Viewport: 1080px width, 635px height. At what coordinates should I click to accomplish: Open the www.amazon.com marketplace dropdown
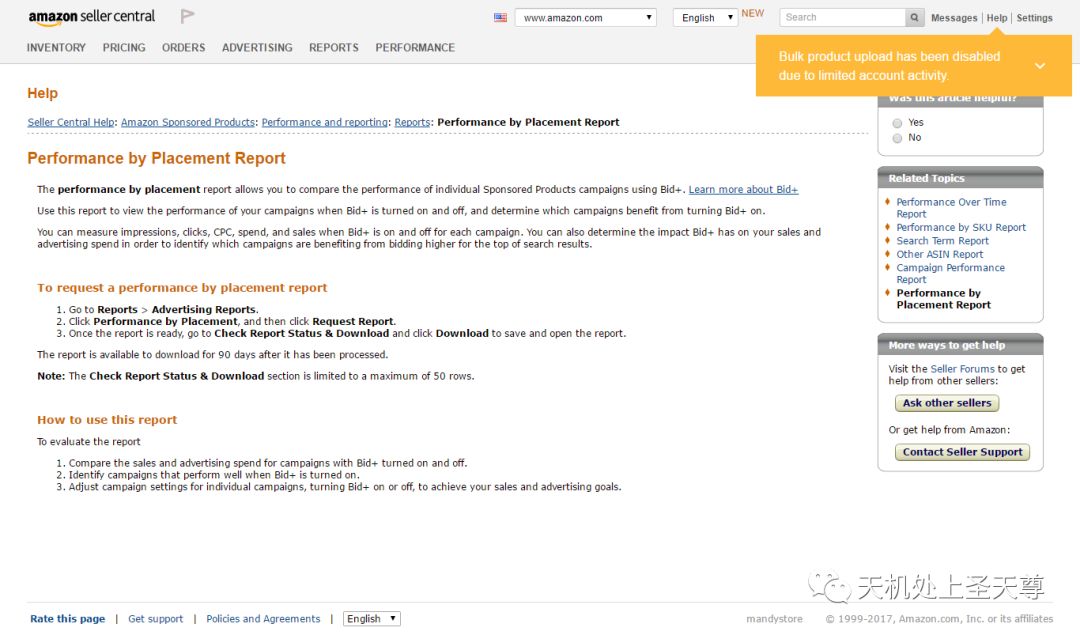[x=585, y=18]
